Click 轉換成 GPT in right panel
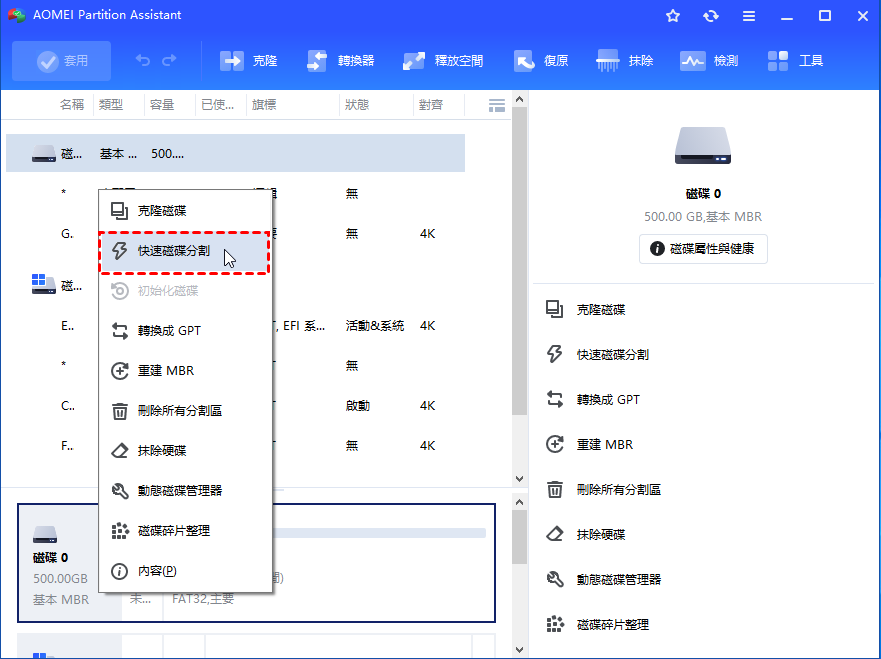This screenshot has height=659, width=881. click(x=593, y=399)
